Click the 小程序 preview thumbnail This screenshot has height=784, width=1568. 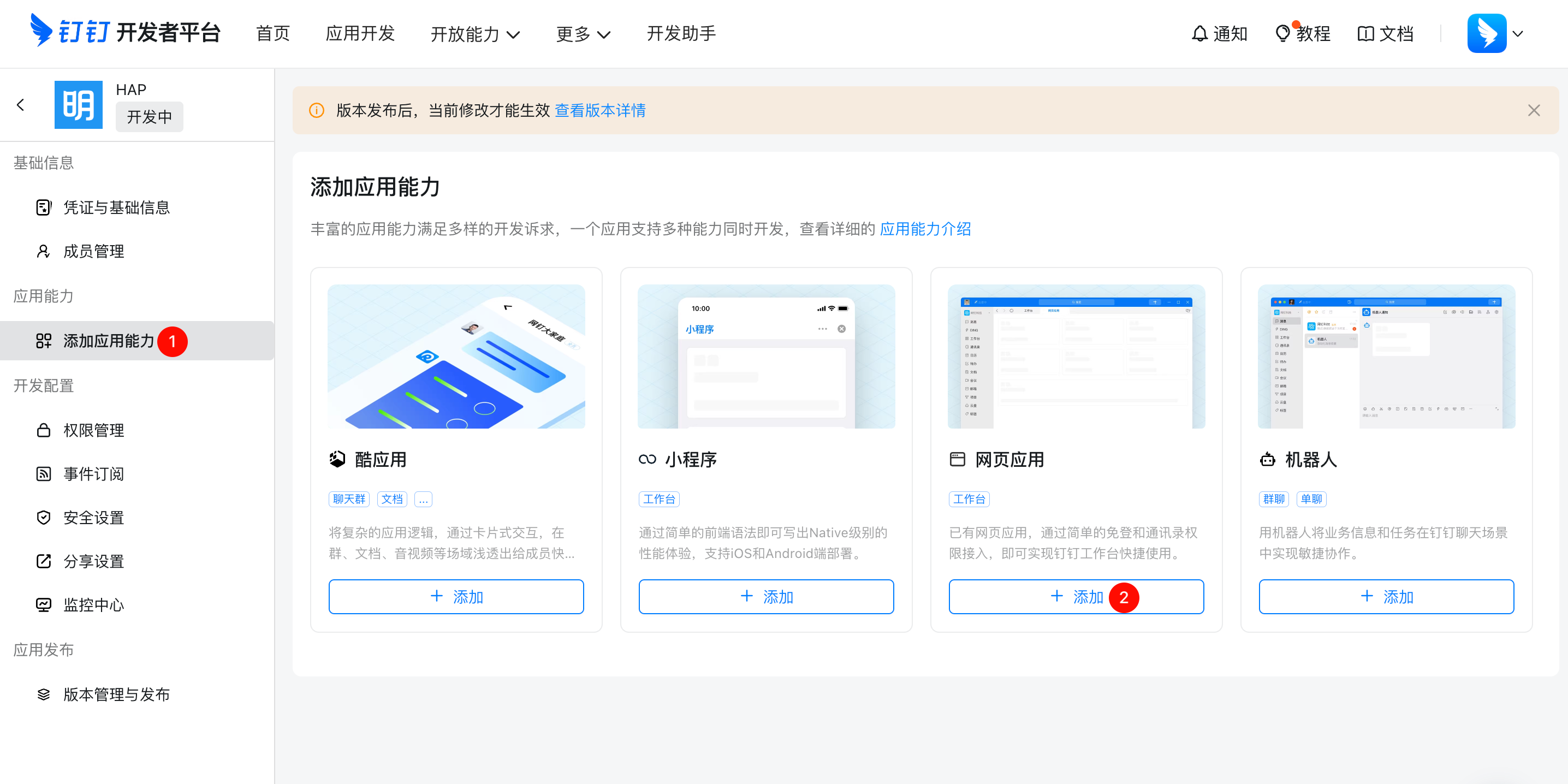(766, 357)
